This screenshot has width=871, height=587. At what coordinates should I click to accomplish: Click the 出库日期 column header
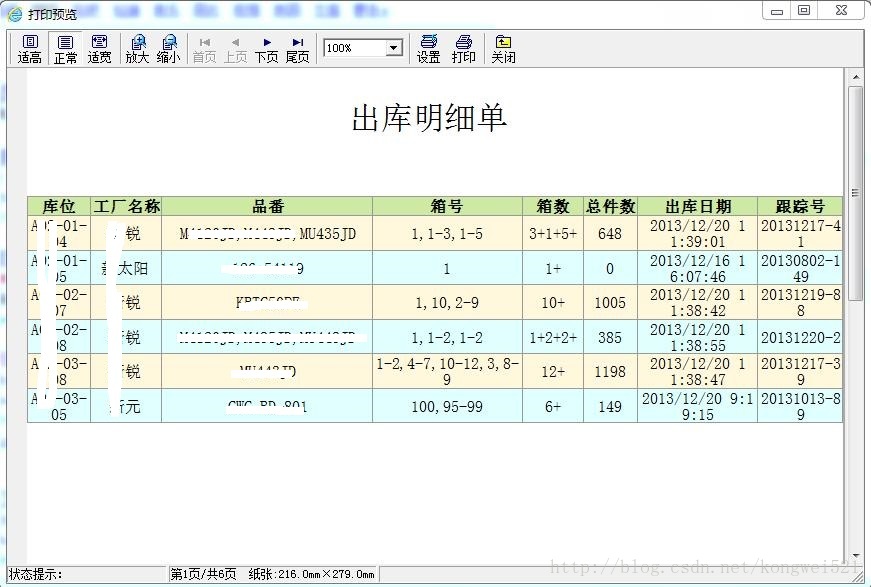697,206
